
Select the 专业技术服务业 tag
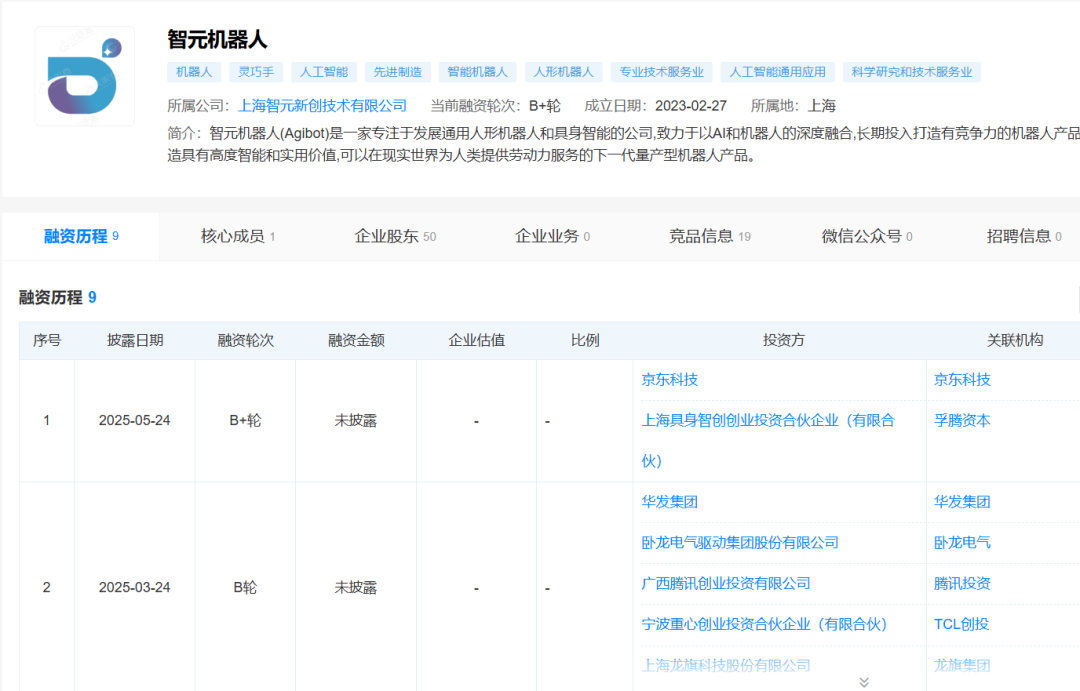pyautogui.click(x=661, y=72)
